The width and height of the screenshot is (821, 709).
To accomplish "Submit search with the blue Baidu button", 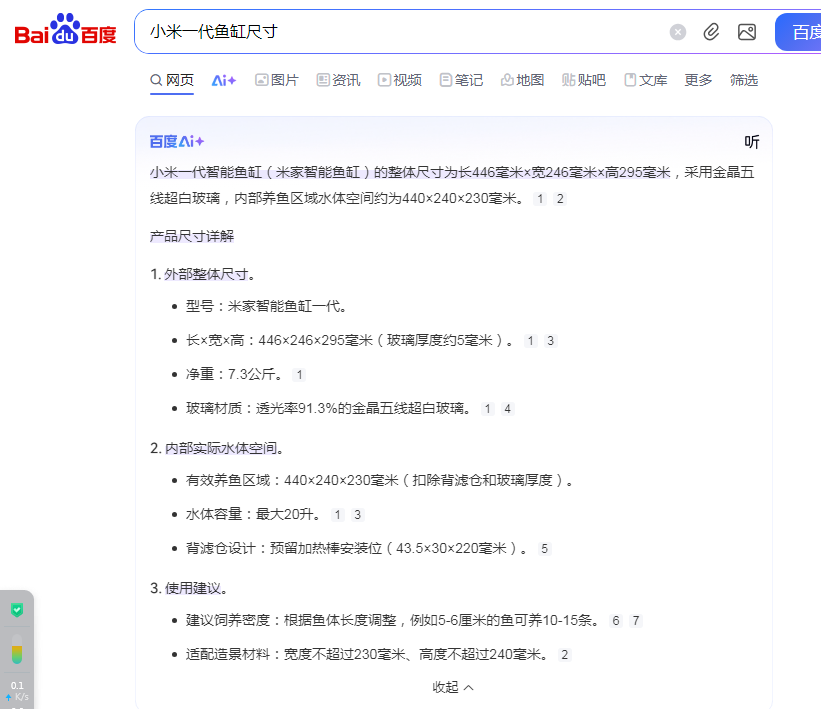I will 798,32.
